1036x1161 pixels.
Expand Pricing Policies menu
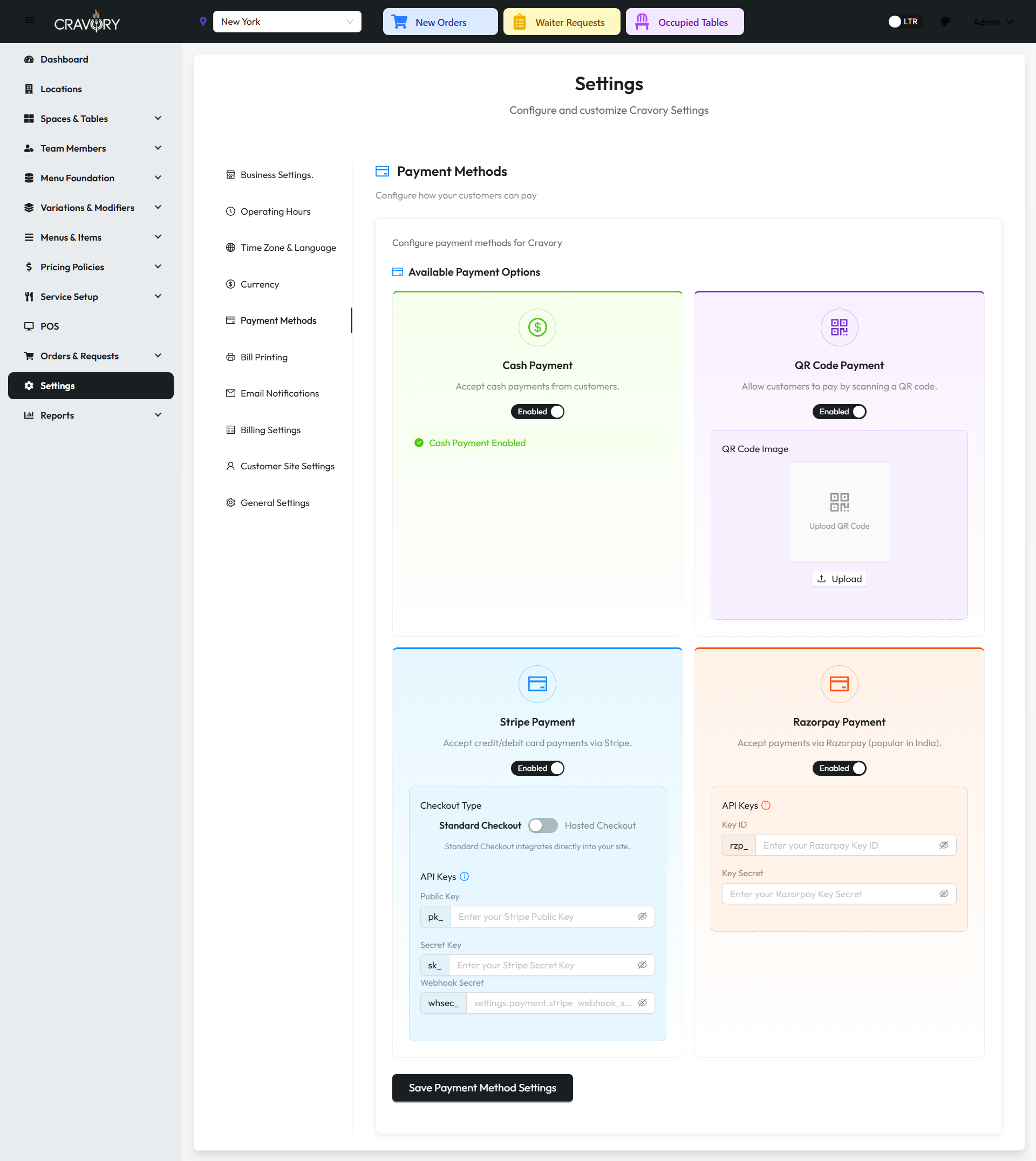(x=158, y=267)
